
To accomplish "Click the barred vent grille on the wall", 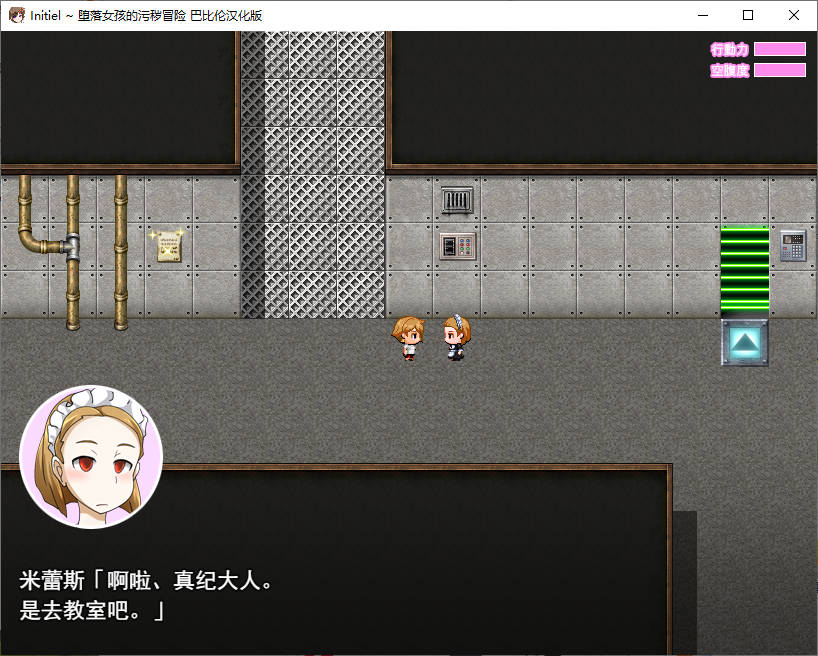I will tap(457, 200).
